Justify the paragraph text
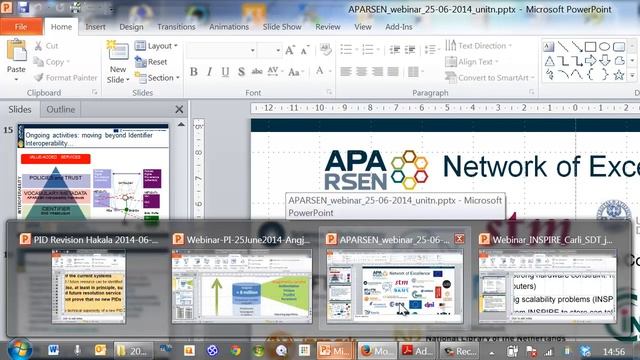The image size is (640, 360). point(393,72)
